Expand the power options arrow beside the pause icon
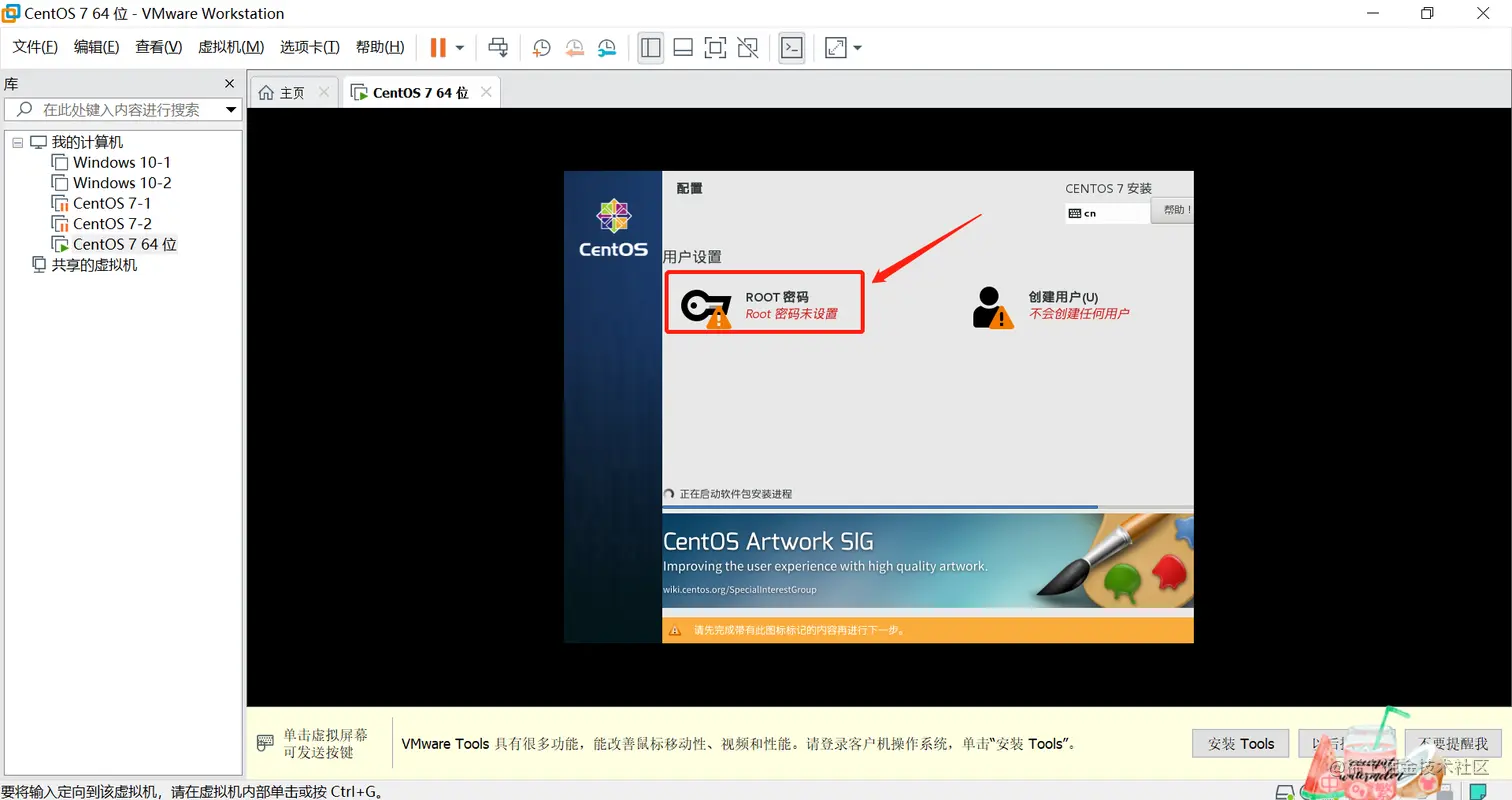This screenshot has height=800, width=1512. (460, 47)
